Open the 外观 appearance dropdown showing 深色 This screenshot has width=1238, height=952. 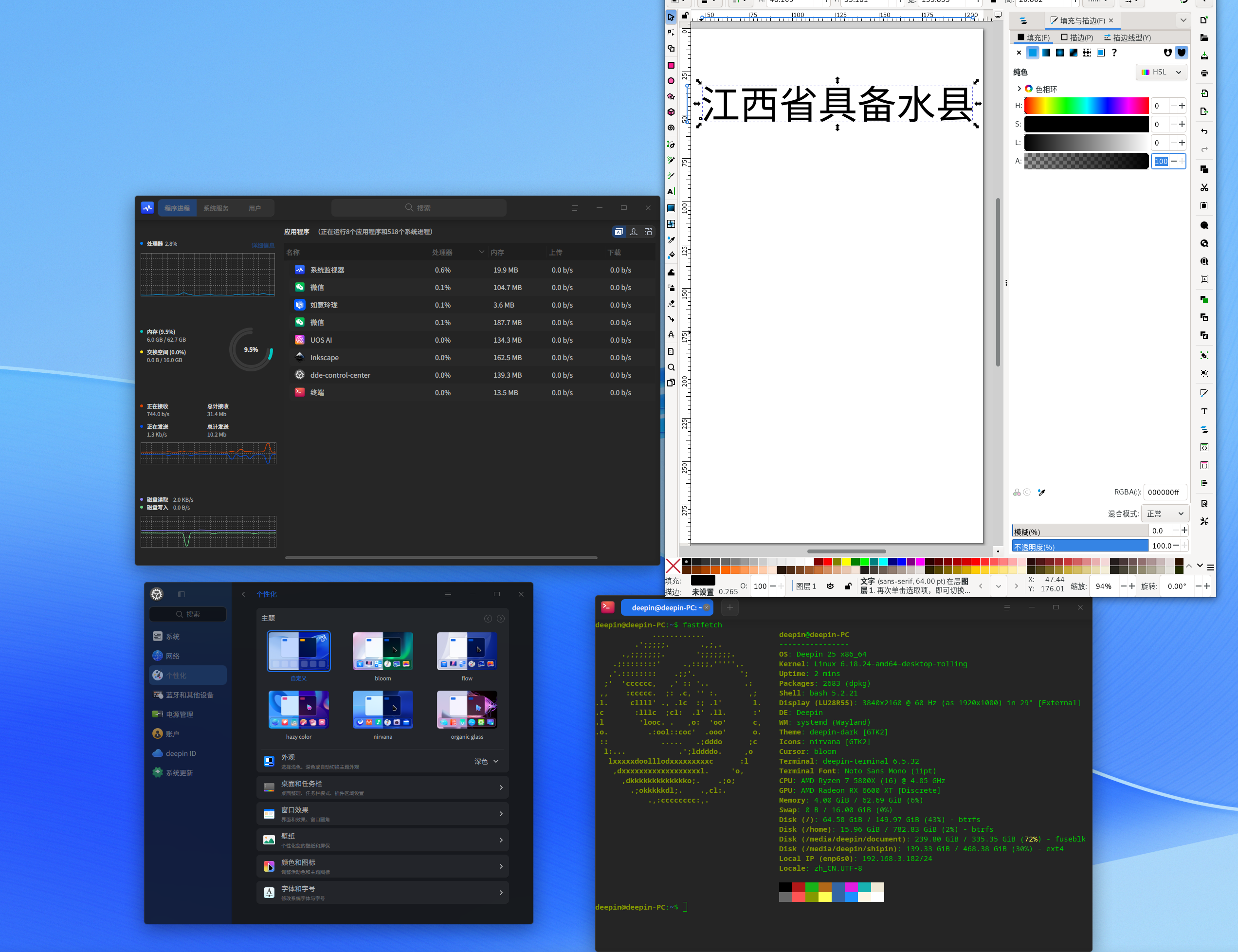[x=487, y=761]
